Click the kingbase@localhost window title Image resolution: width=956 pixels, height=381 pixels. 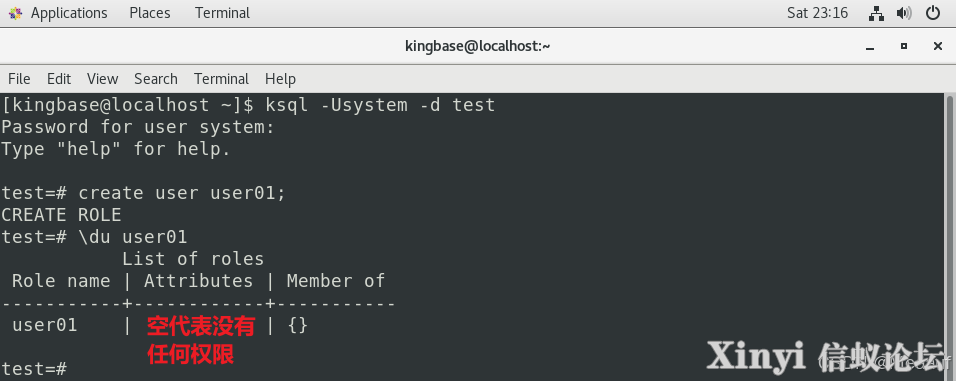click(477, 46)
